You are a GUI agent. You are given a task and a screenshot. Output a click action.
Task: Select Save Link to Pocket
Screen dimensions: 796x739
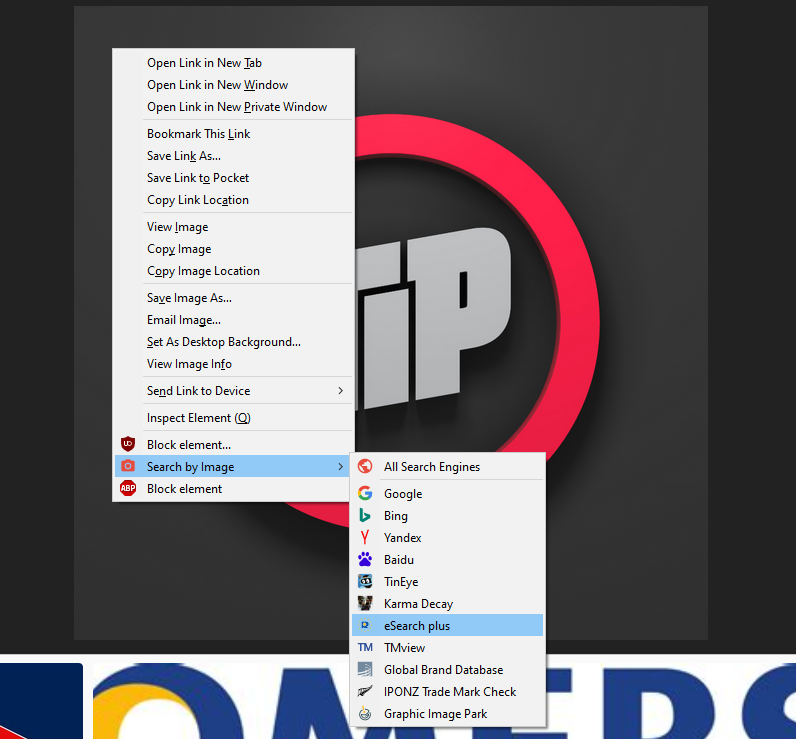point(233,178)
